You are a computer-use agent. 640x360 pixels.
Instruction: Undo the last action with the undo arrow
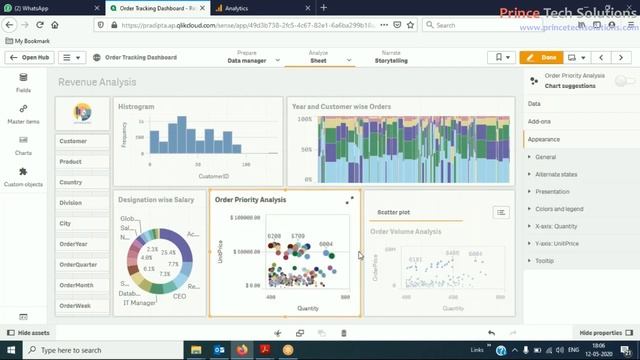pos(491,333)
